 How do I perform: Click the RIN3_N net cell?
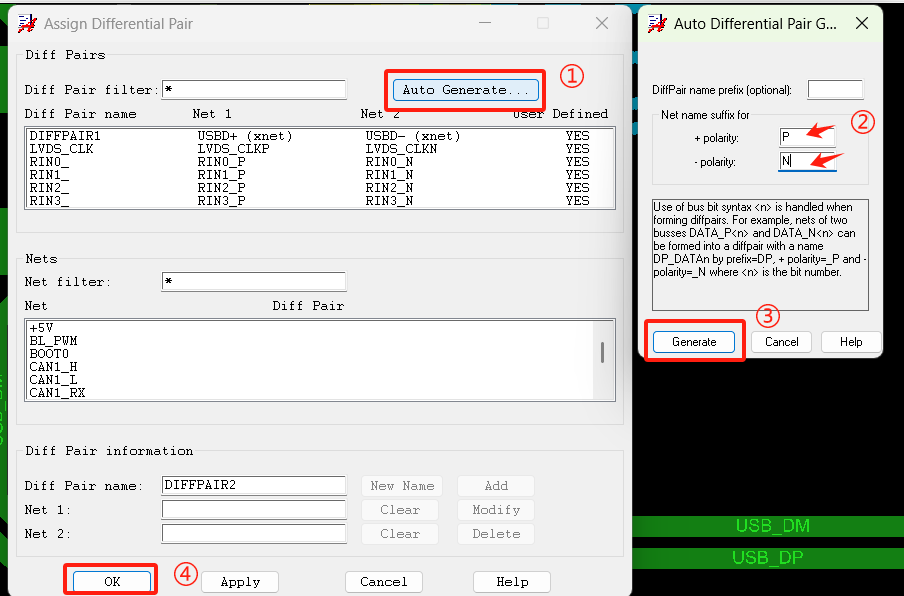[x=389, y=201]
